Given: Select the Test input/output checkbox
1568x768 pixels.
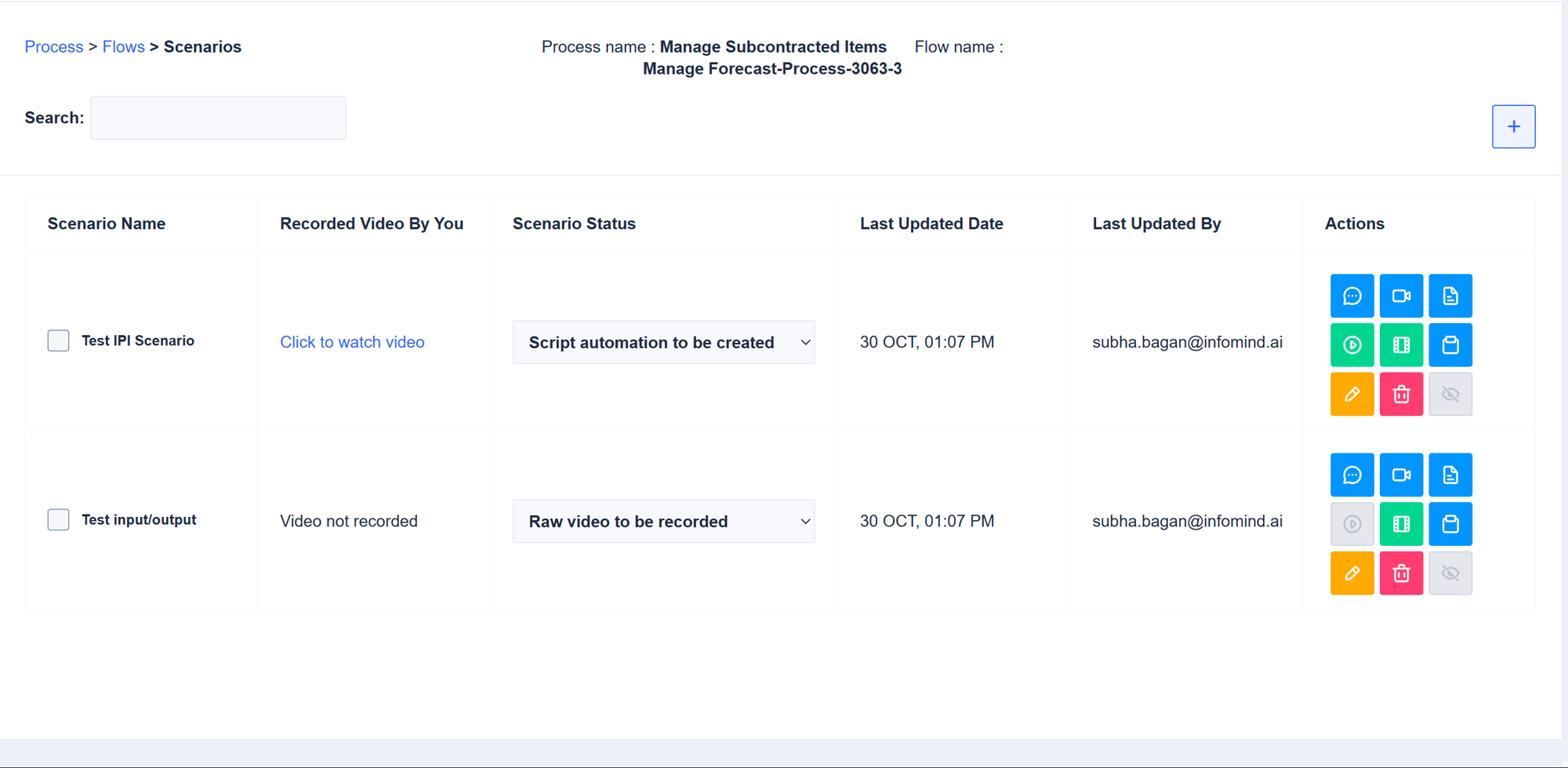Looking at the screenshot, I should [x=58, y=519].
